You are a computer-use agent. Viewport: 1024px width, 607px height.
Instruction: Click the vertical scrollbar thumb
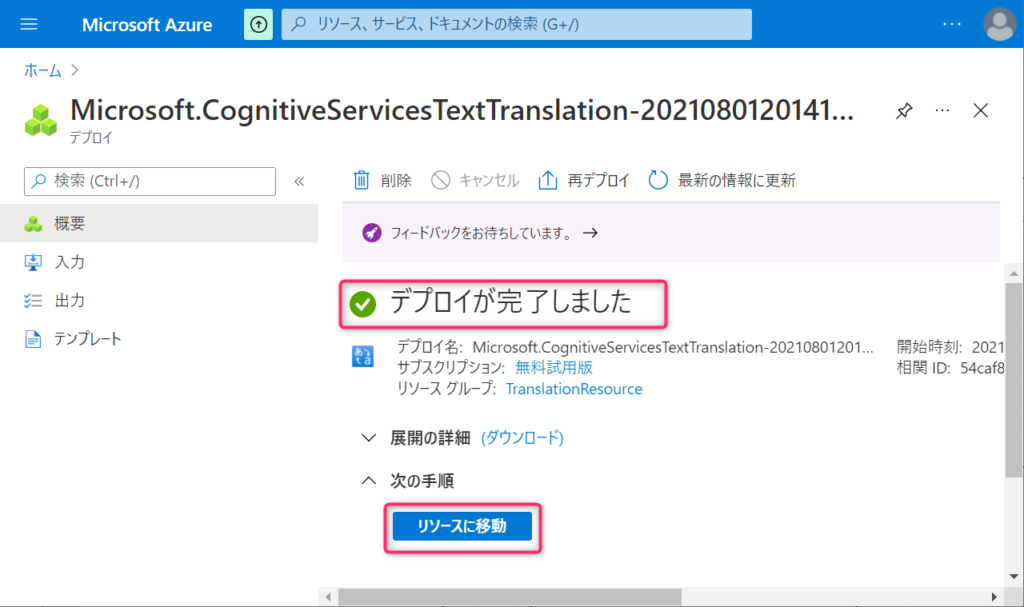tap(1014, 380)
